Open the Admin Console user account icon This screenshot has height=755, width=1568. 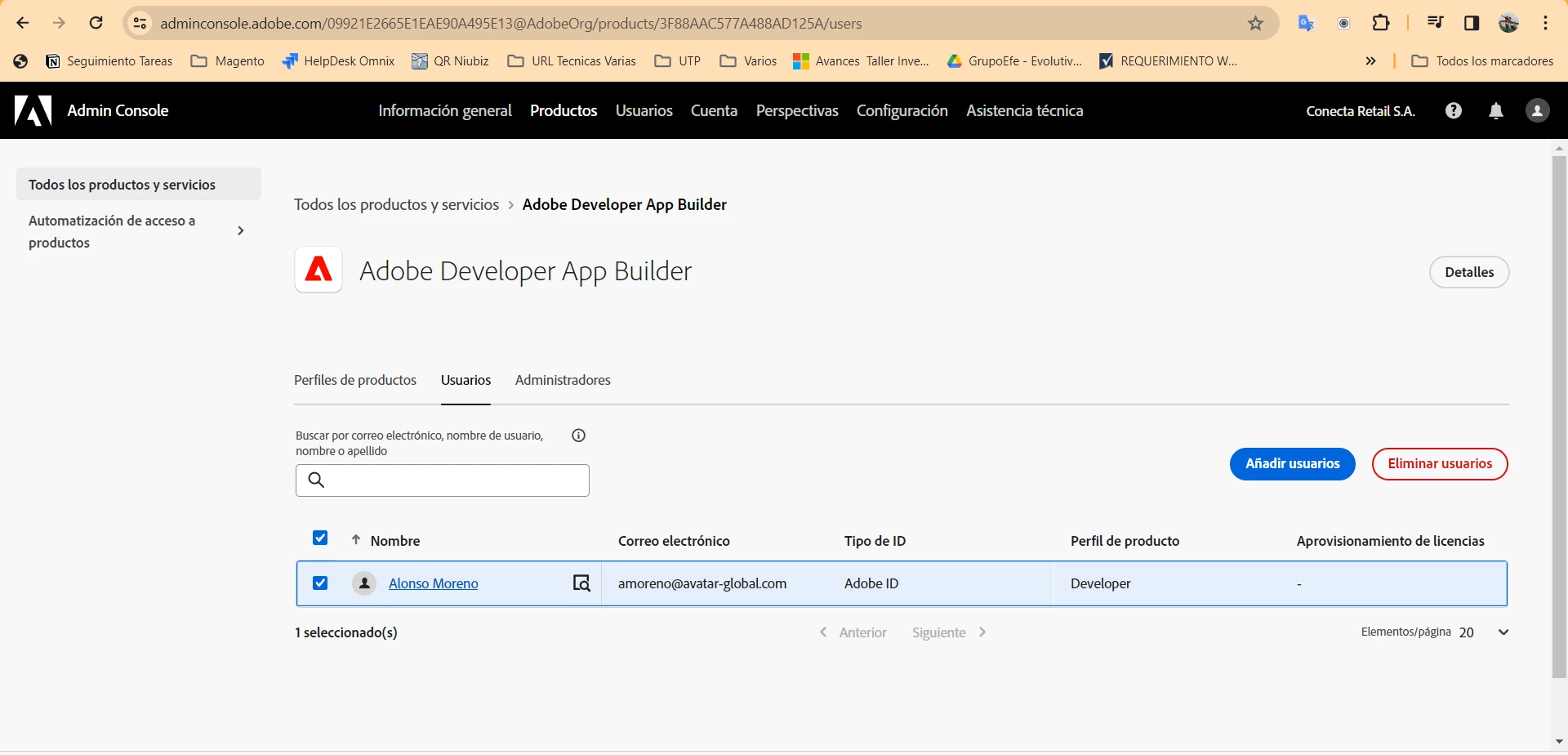pyautogui.click(x=1538, y=110)
